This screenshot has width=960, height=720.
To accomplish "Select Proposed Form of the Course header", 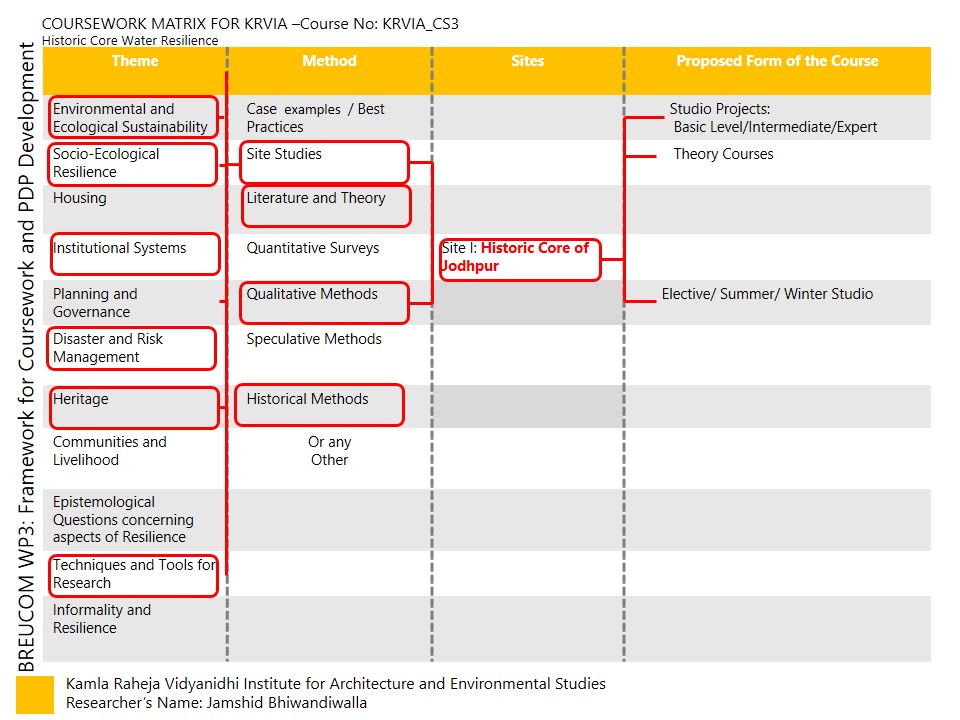I will pos(777,61).
